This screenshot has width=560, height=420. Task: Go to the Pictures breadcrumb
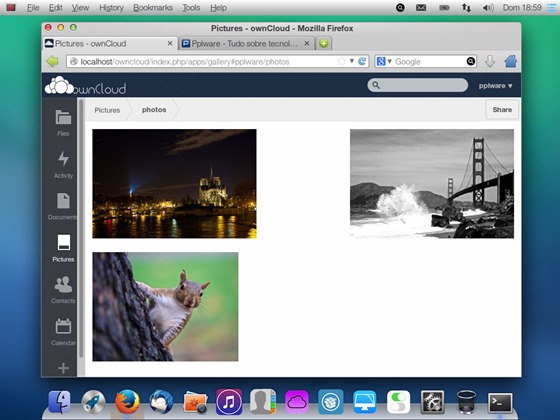point(107,110)
